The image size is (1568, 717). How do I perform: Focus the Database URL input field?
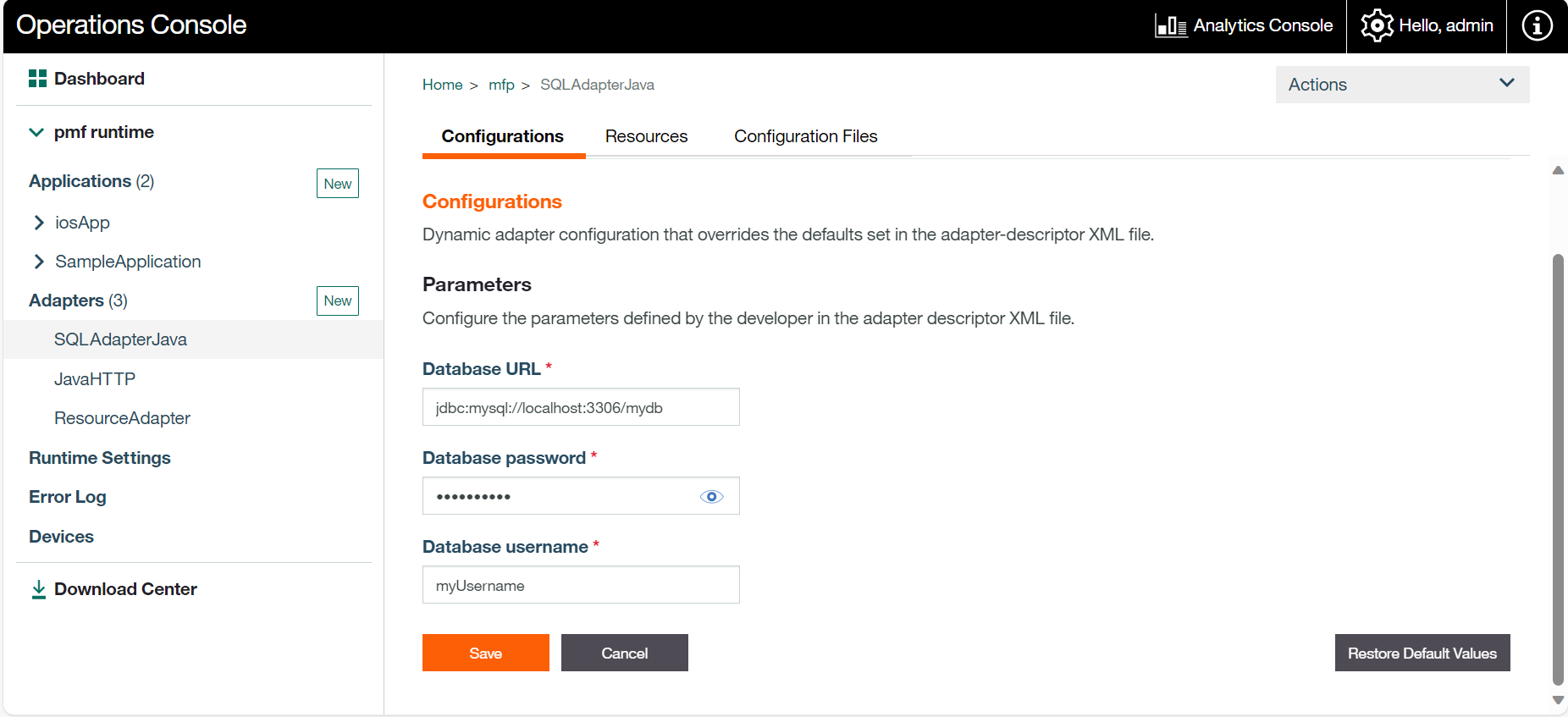click(580, 407)
